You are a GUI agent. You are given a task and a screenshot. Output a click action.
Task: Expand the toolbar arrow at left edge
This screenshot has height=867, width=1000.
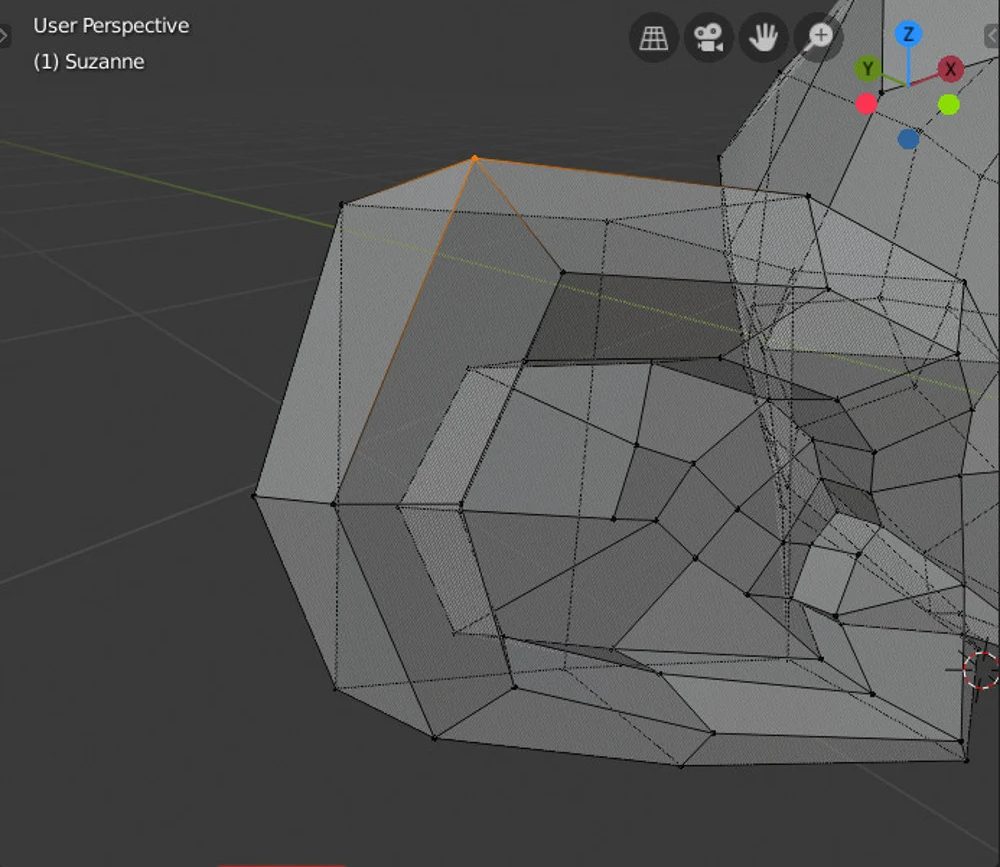coord(4,37)
